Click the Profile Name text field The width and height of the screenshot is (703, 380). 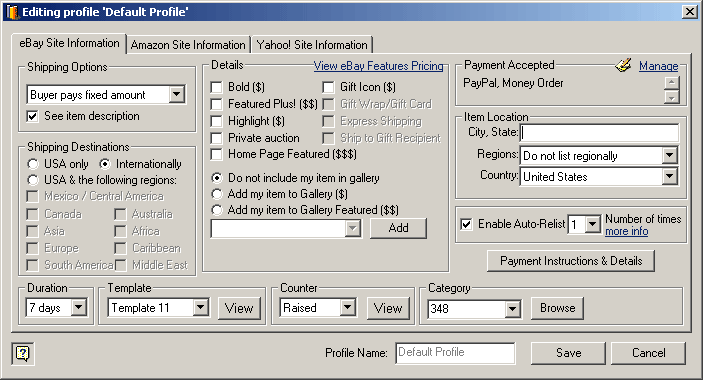click(x=455, y=353)
